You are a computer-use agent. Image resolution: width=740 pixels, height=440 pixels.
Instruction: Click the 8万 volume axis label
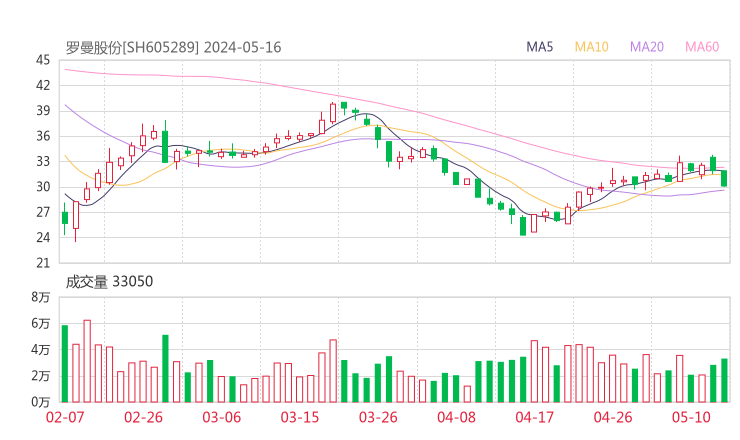click(41, 297)
